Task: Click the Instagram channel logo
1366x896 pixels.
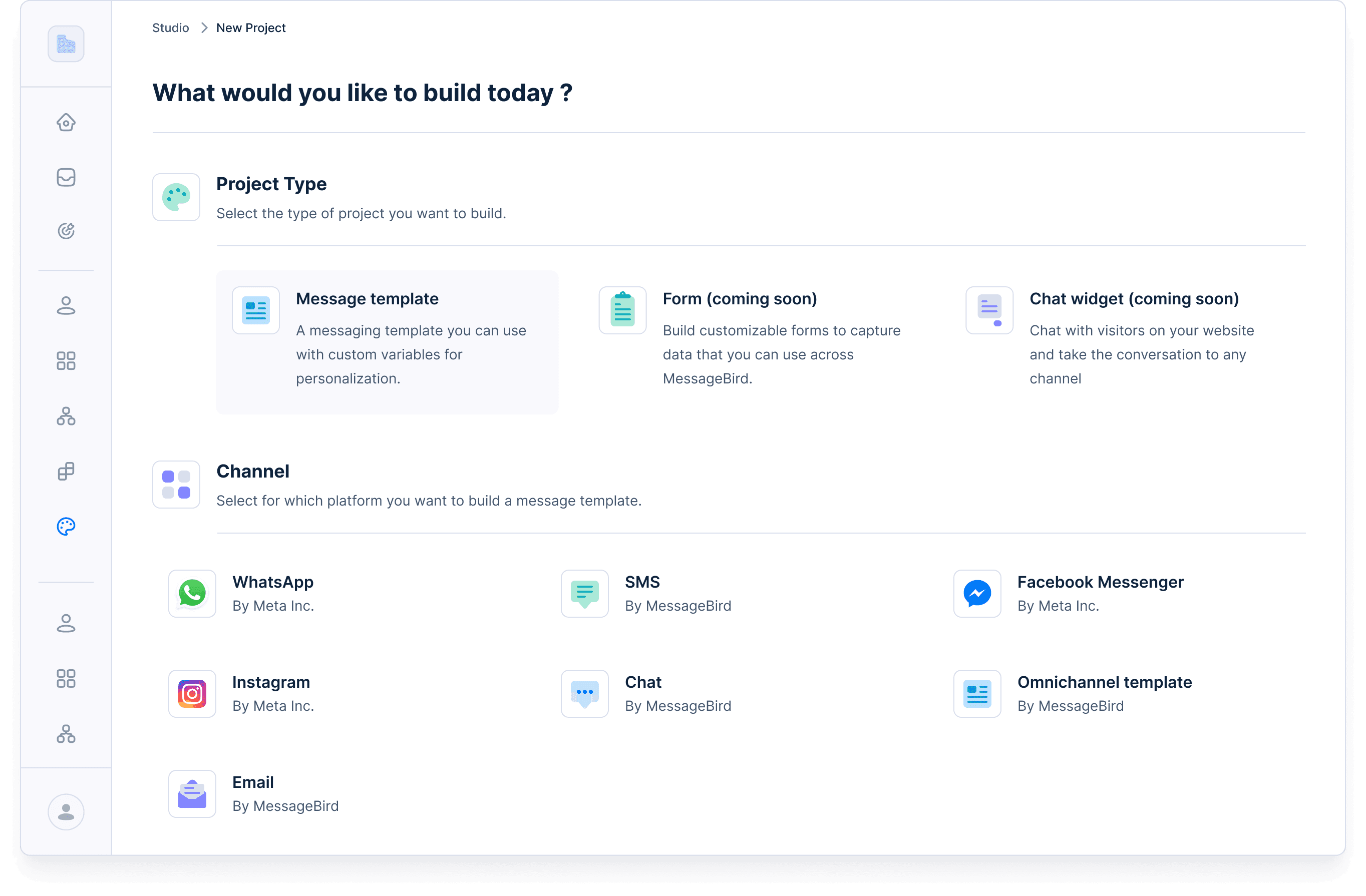Action: coord(192,693)
